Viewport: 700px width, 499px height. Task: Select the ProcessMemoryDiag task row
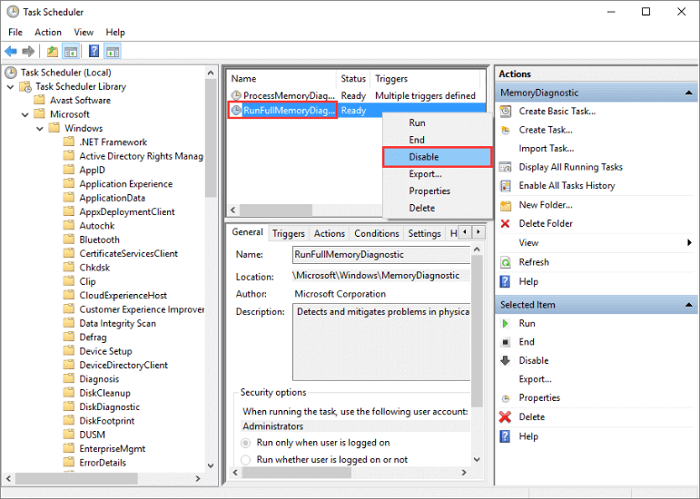[x=356, y=96]
